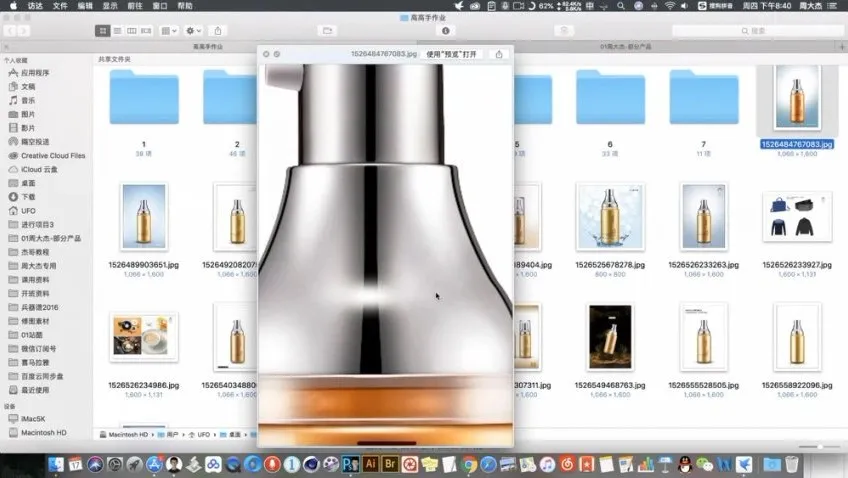Open the 文件 menu in menu bar
848x478 pixels.
click(59, 6)
